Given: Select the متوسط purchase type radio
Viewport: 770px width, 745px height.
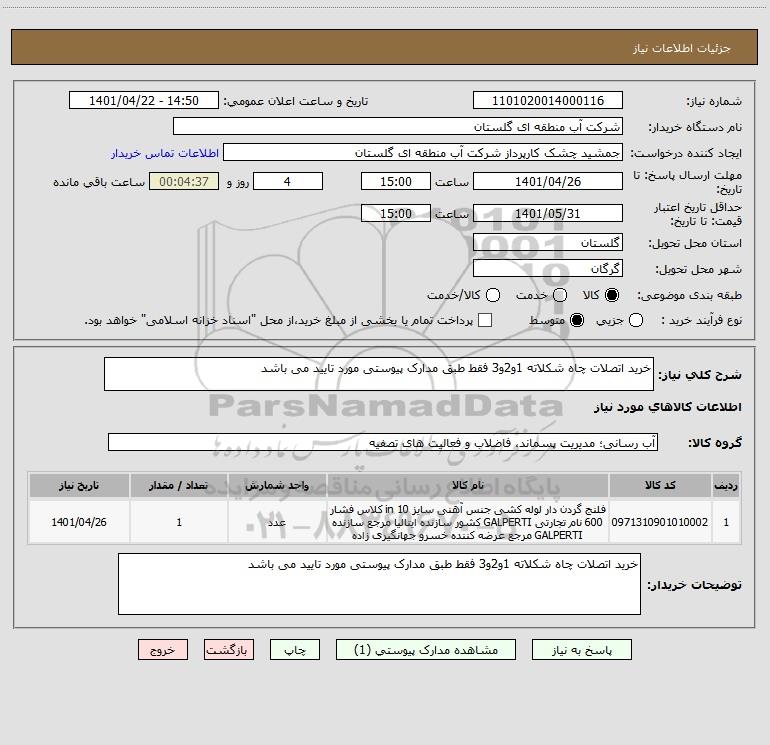Looking at the screenshot, I should [x=577, y=320].
